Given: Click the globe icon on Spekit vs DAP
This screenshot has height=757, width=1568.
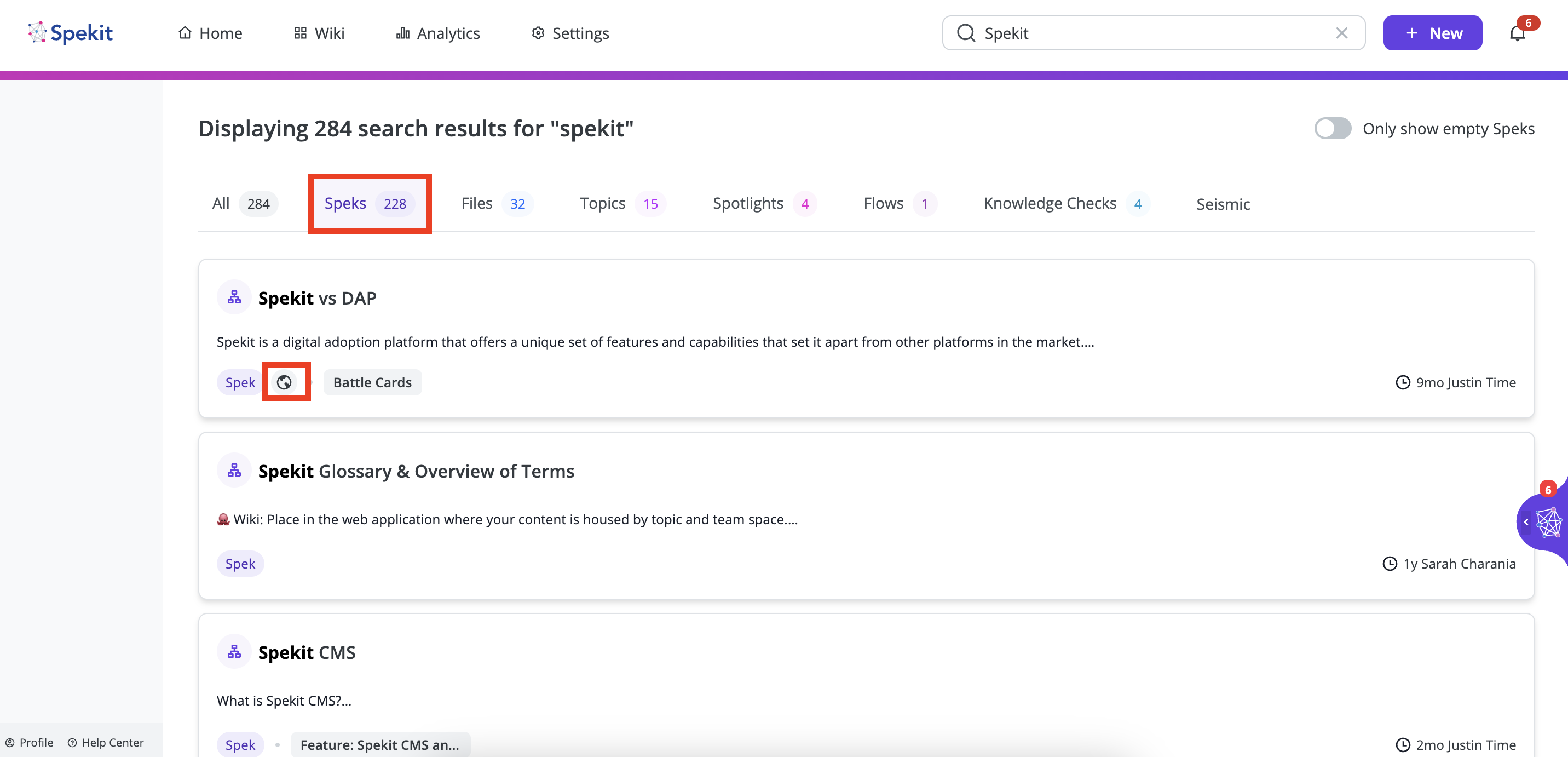Looking at the screenshot, I should point(284,382).
